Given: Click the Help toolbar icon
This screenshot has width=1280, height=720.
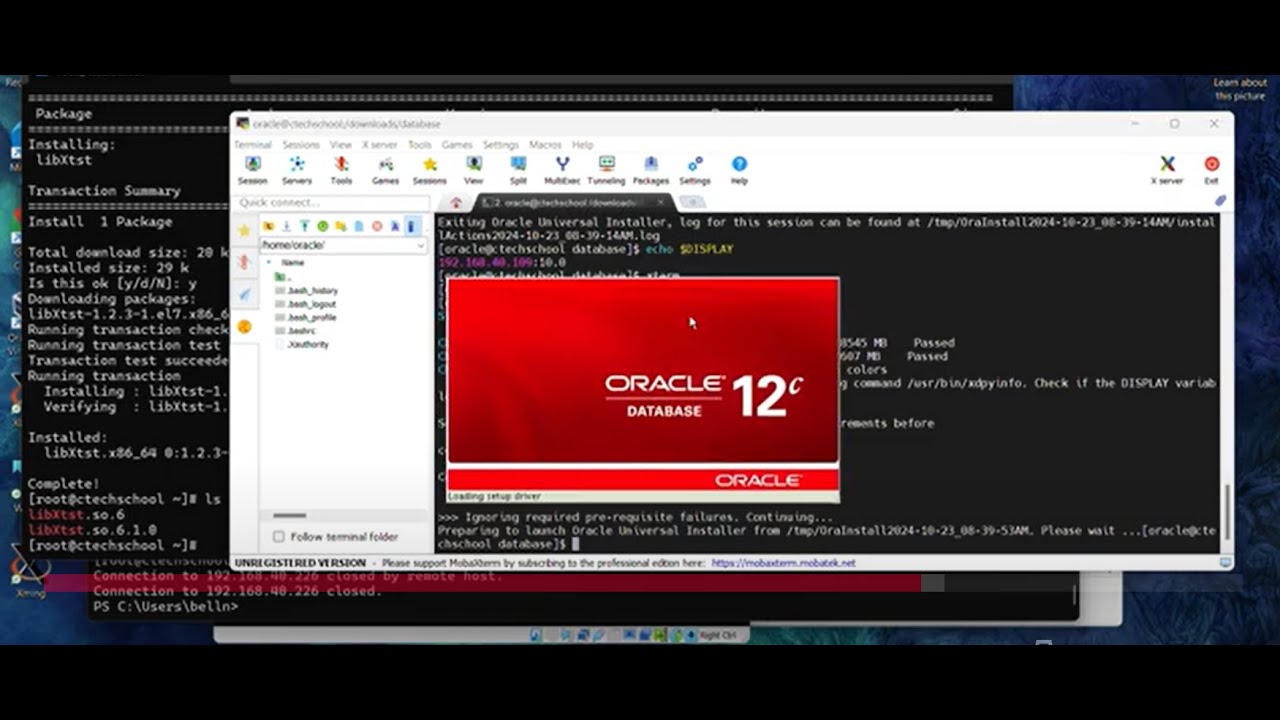Looking at the screenshot, I should (x=739, y=170).
